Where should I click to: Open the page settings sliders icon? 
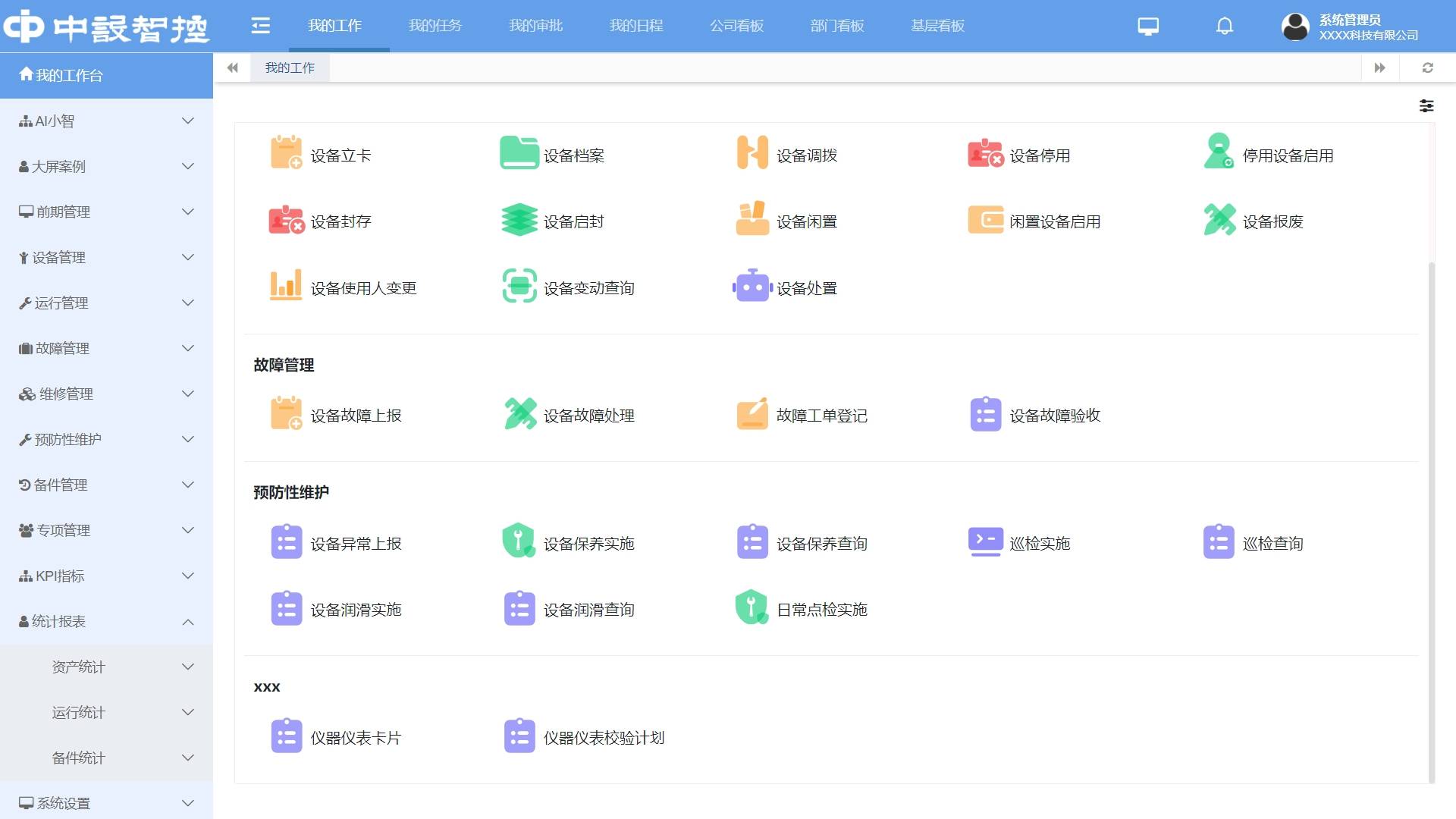(x=1426, y=106)
